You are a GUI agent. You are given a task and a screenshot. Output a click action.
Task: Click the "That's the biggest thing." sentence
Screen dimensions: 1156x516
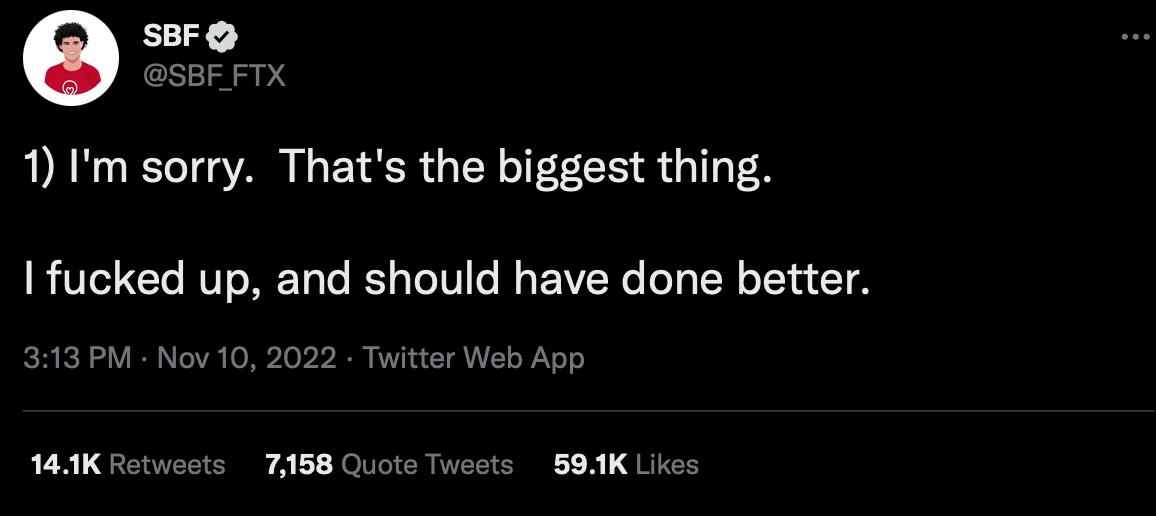[526, 168]
